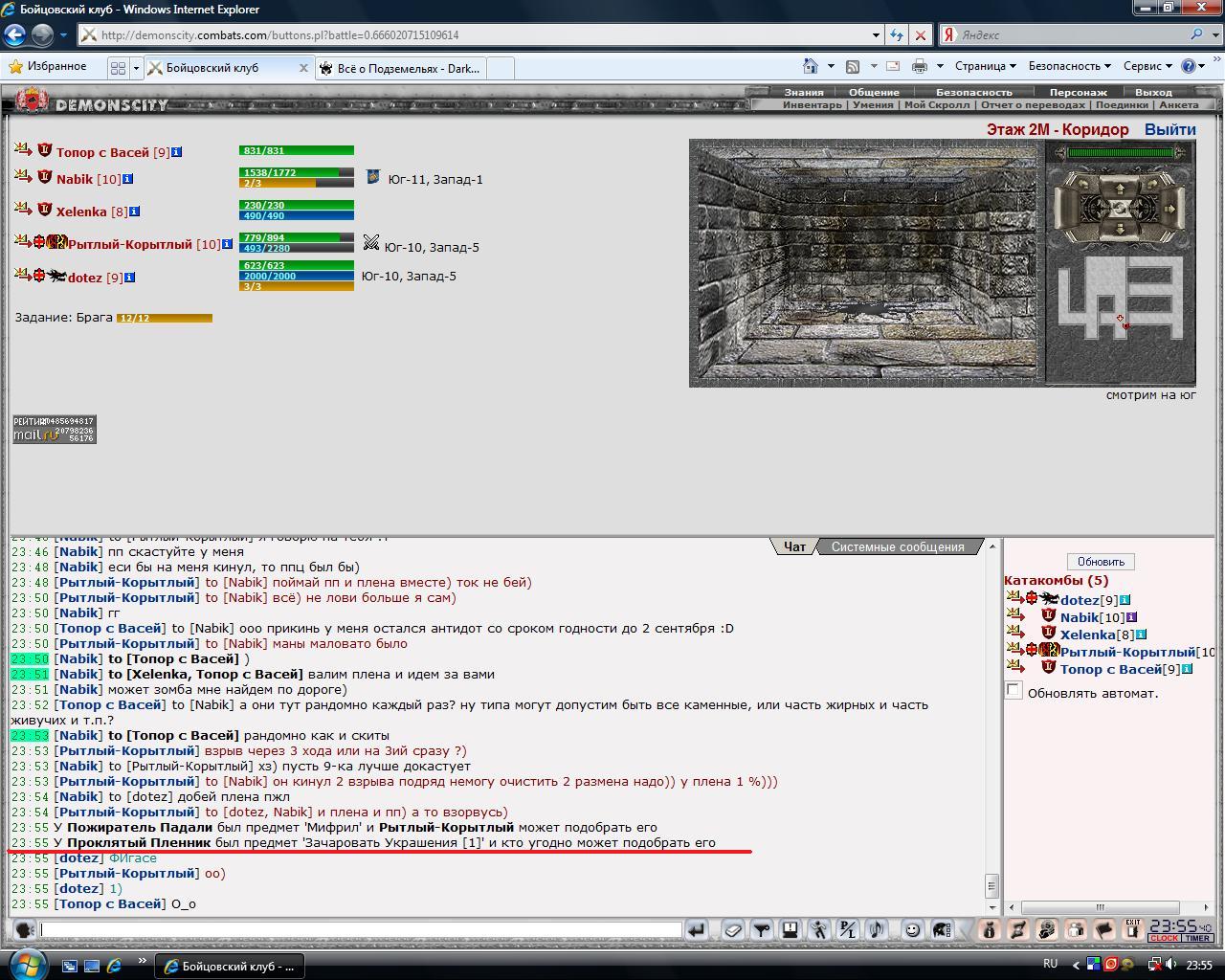This screenshot has height=980, width=1225.
Task: Open the Общение game menu
Action: [874, 92]
